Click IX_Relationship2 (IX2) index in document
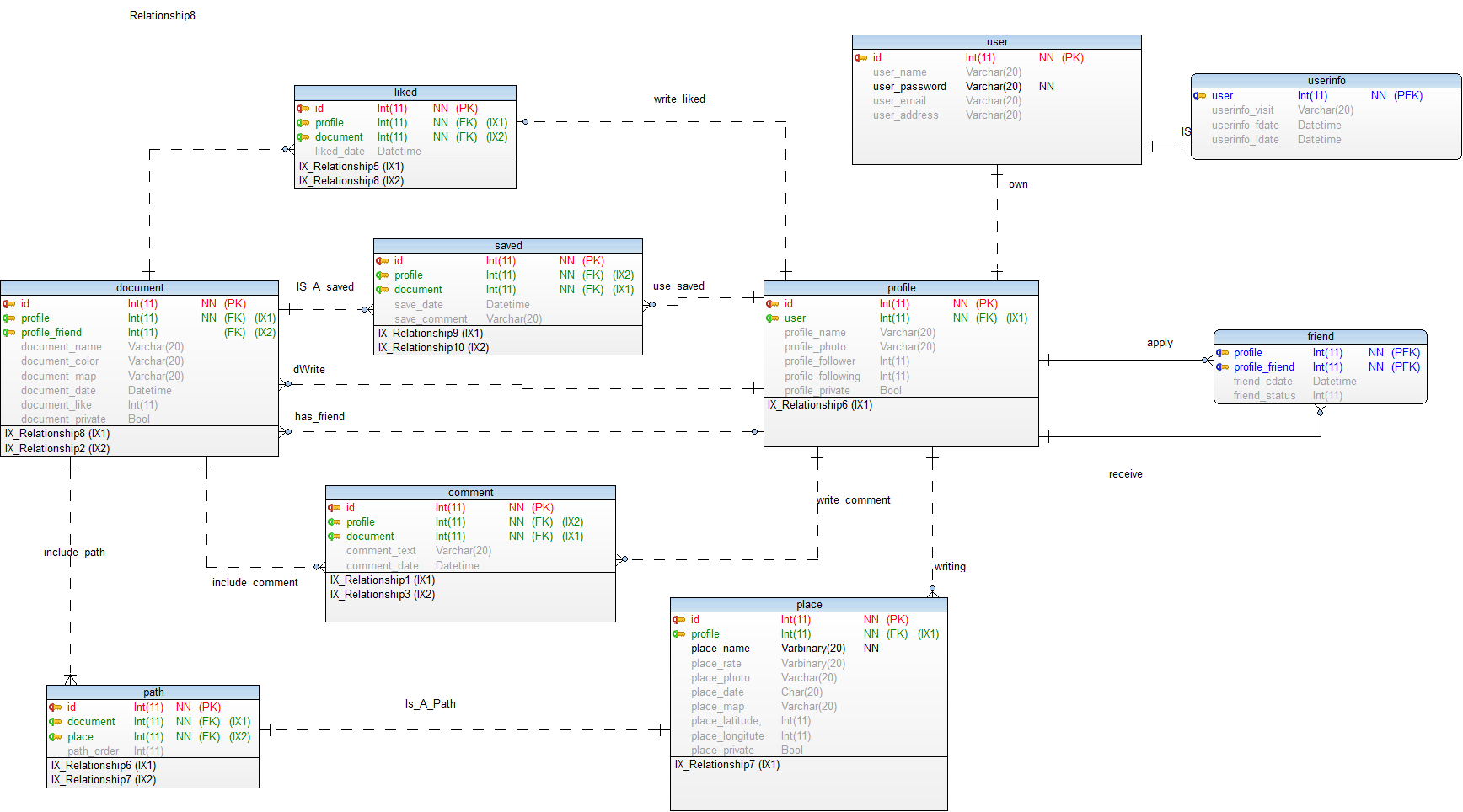Viewport: 1463px width, 812px height. tap(57, 449)
